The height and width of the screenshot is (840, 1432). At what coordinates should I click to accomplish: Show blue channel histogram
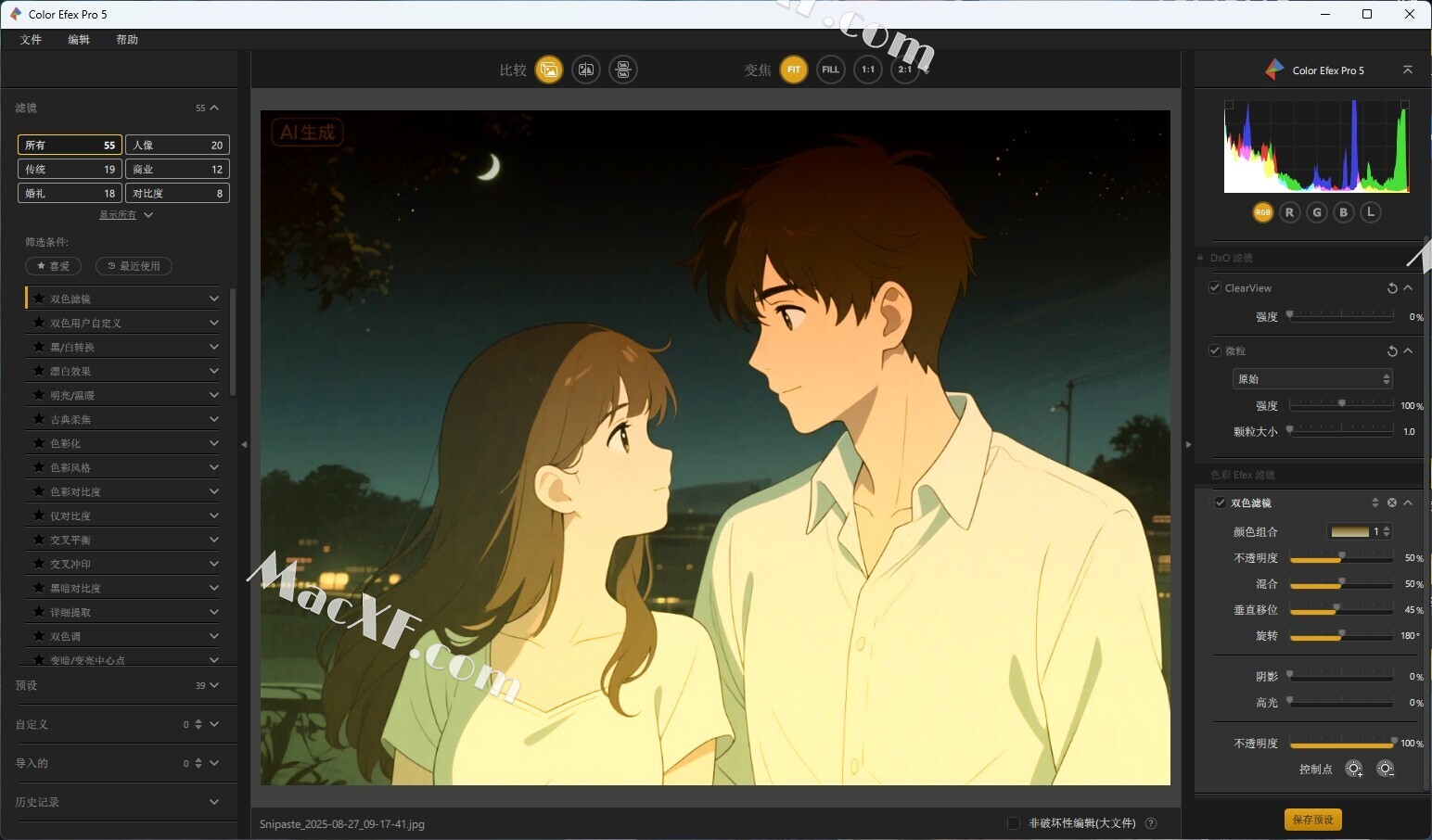pos(1344,212)
